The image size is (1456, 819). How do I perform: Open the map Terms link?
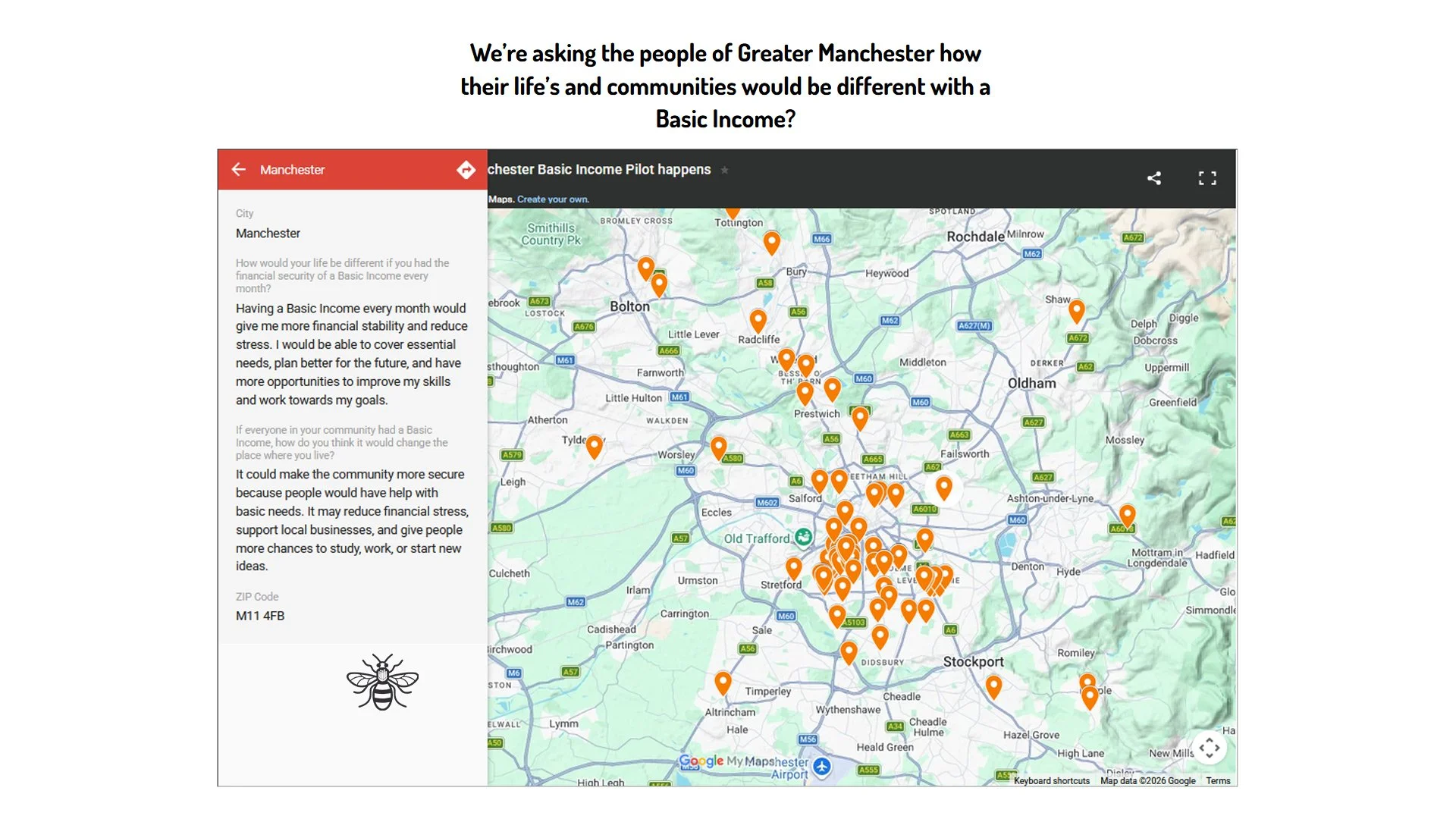pos(1218,780)
